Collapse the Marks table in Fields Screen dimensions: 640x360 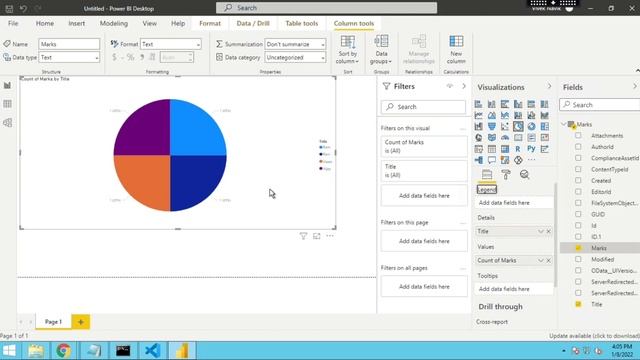pos(564,124)
